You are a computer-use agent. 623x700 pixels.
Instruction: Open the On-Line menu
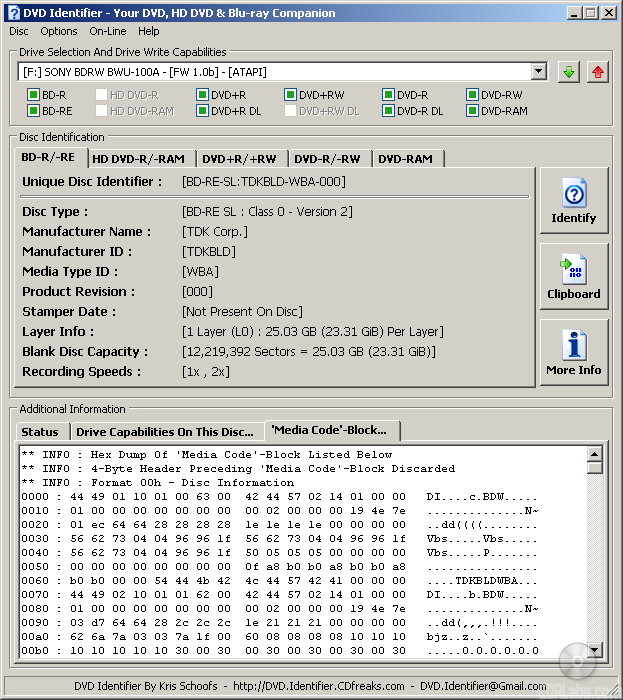click(107, 31)
